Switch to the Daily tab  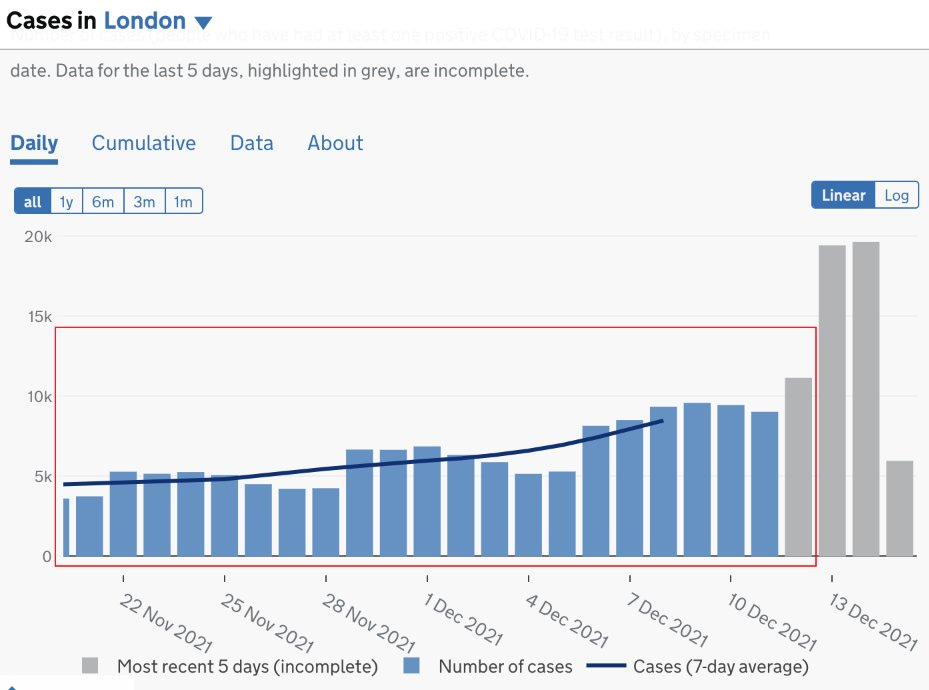tap(34, 143)
